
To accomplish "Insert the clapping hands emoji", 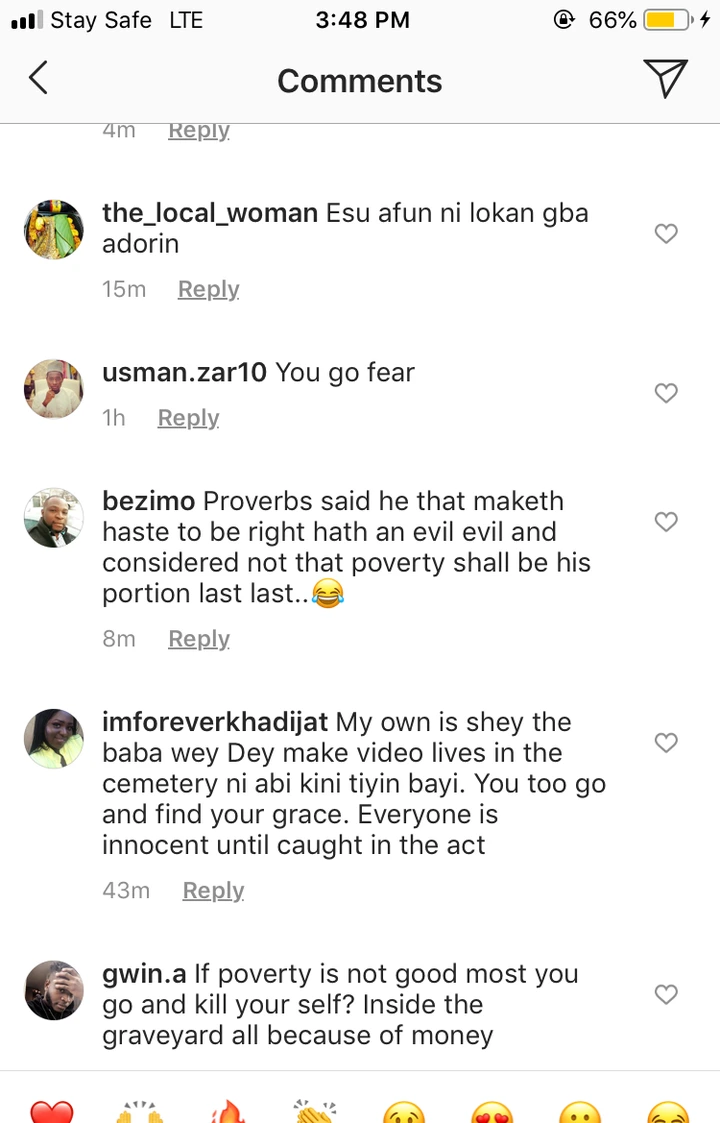I will coord(316,1112).
